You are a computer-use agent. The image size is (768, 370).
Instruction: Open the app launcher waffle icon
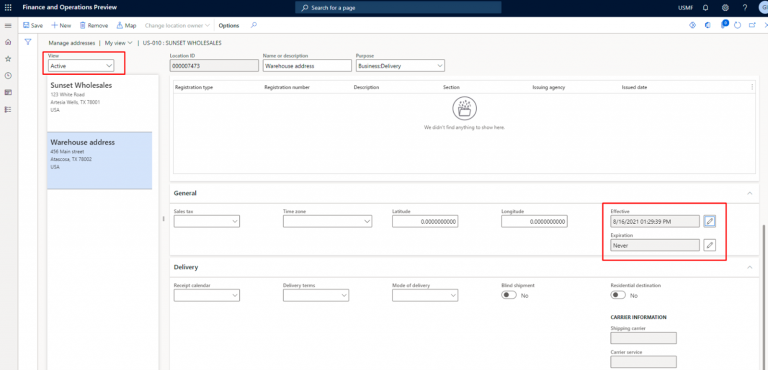(8, 8)
